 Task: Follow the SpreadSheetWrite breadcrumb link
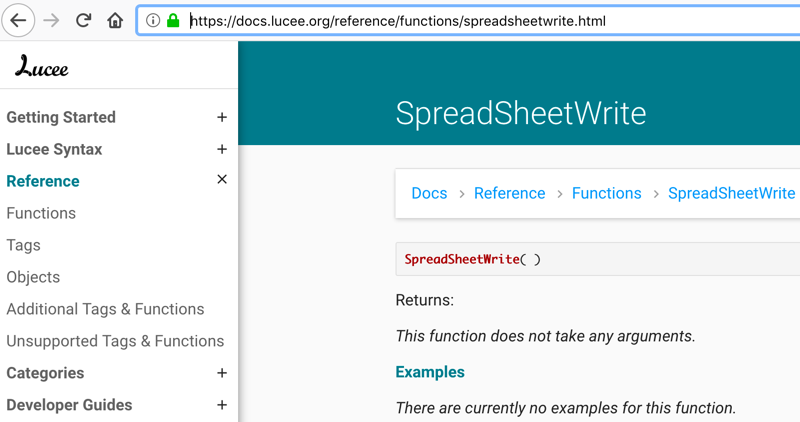click(731, 193)
